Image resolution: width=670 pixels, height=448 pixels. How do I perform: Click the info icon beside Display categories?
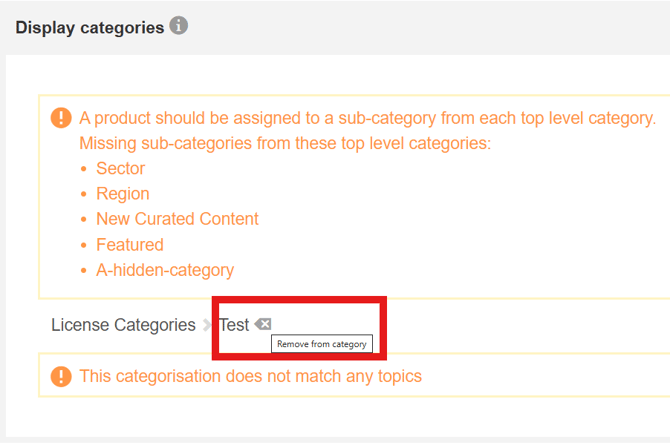pos(178,26)
